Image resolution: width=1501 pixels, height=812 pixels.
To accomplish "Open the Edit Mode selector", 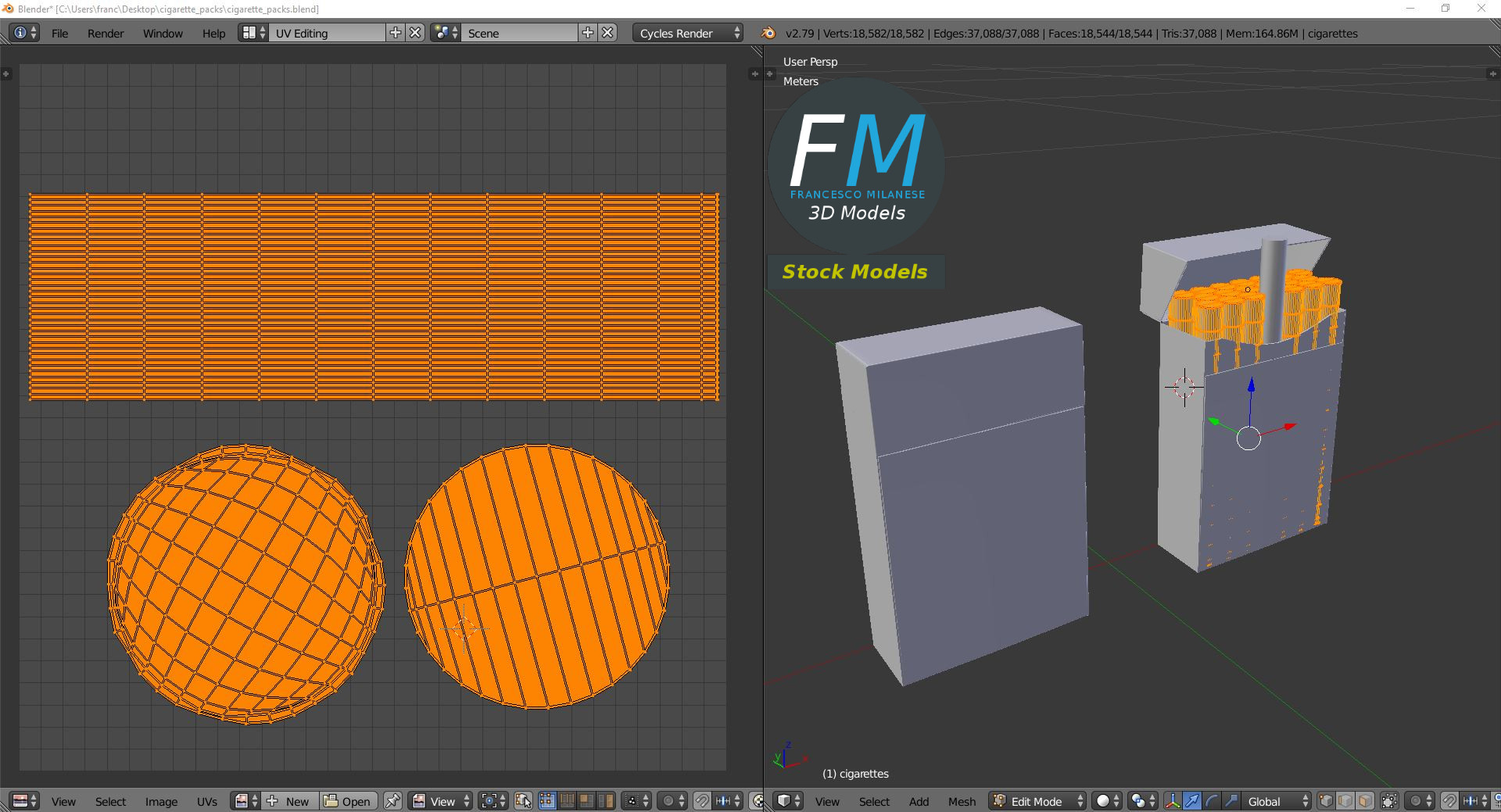I will click(x=1038, y=801).
